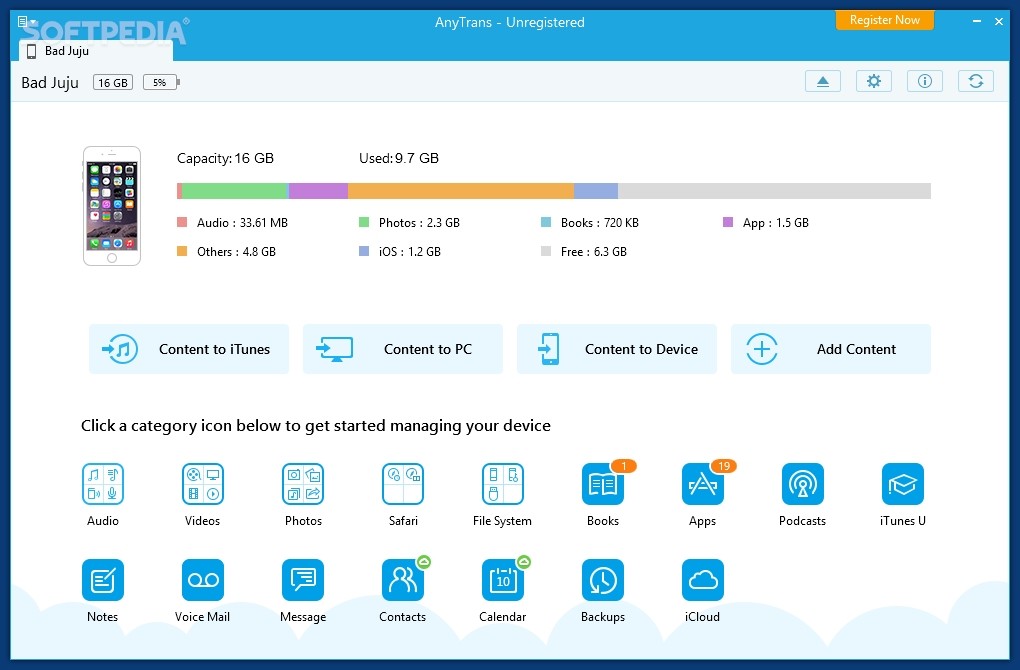Open the Voice Mail category
The width and height of the screenshot is (1020, 670).
pyautogui.click(x=203, y=580)
